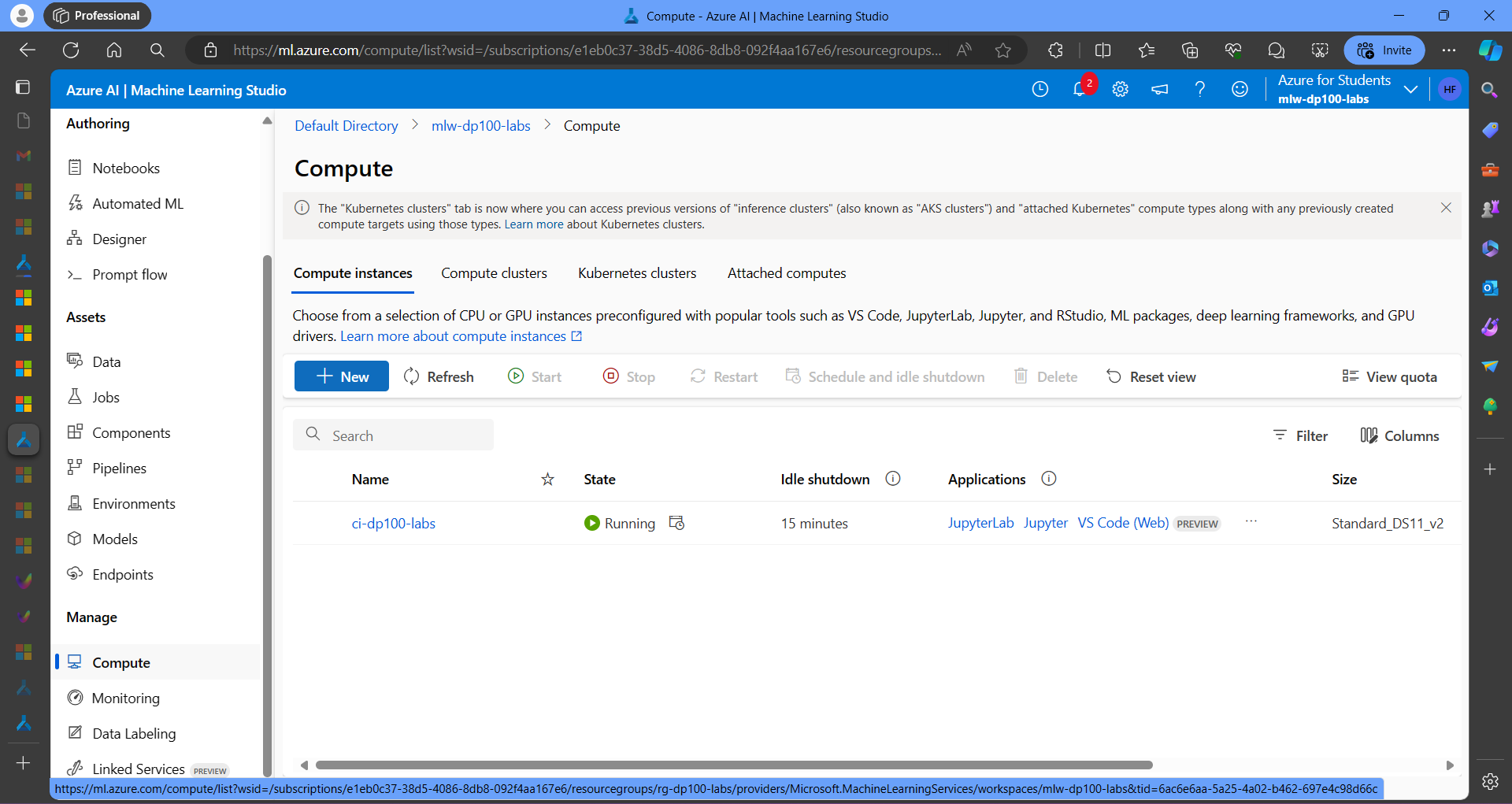The image size is (1512, 804).
Task: Open the browser Settings and more menu
Action: coord(1448,50)
